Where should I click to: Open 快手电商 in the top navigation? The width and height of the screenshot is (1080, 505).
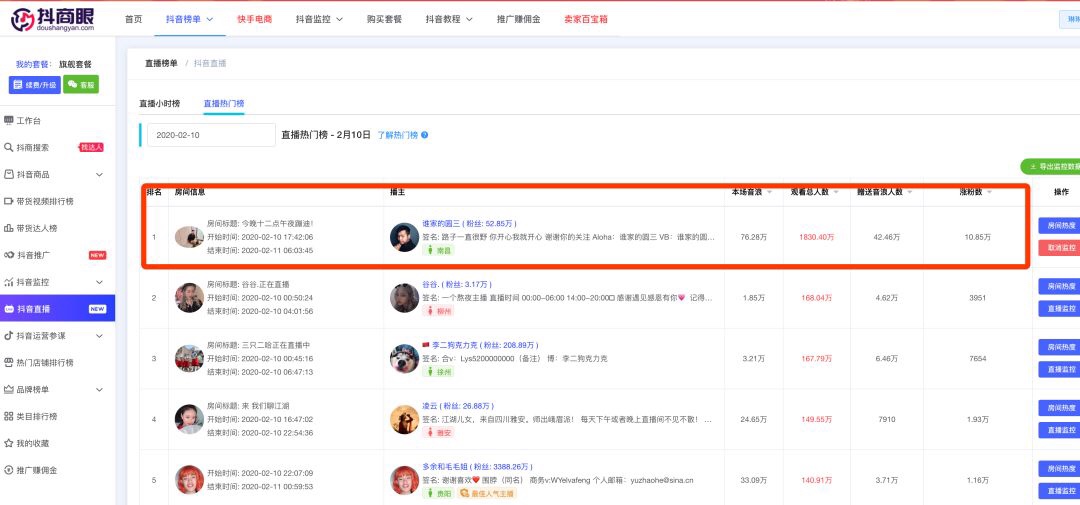[x=254, y=19]
